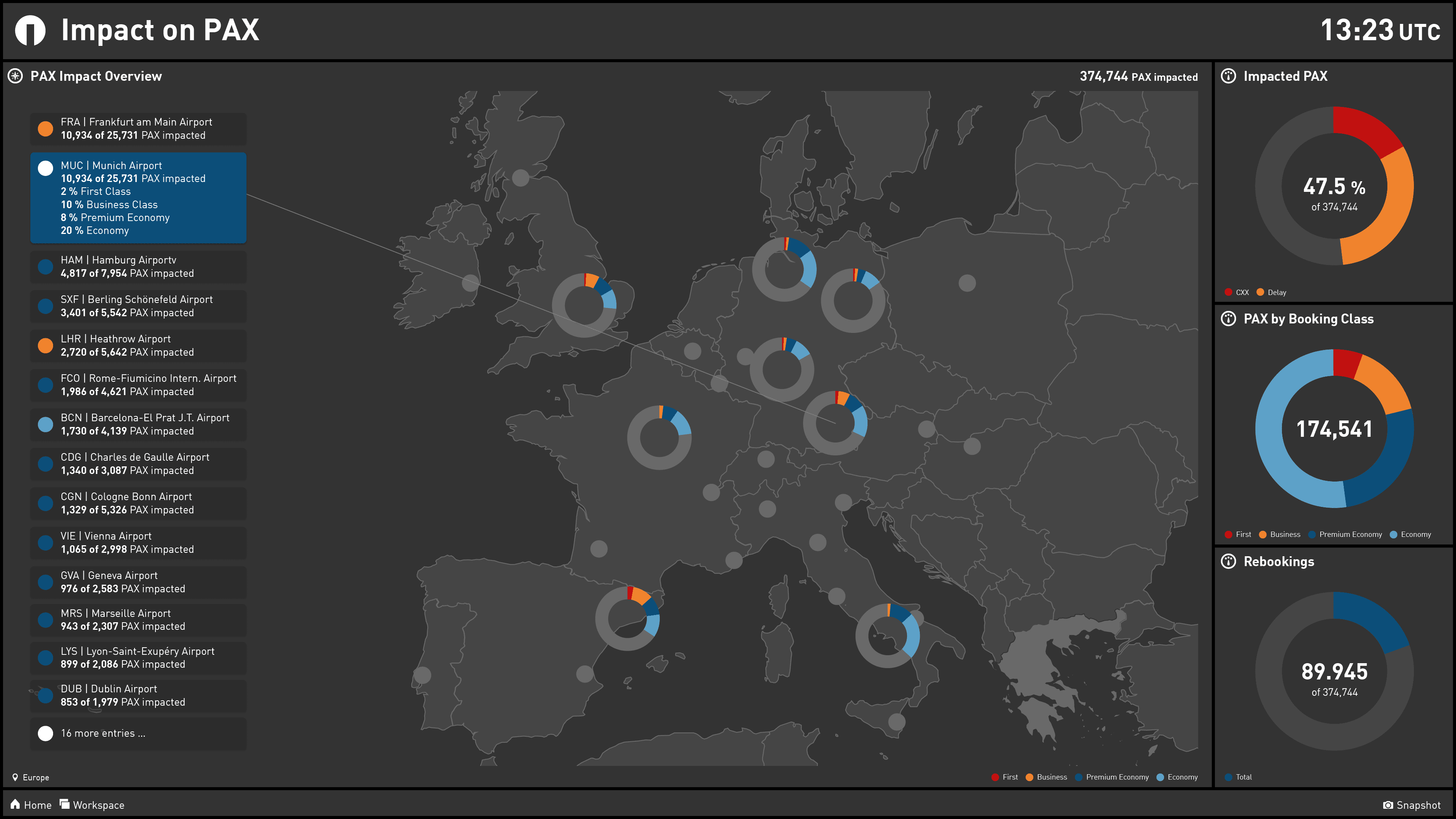Image resolution: width=1456 pixels, height=819 pixels.
Task: Click the Paris donut chart on the map
Action: pyautogui.click(x=660, y=438)
